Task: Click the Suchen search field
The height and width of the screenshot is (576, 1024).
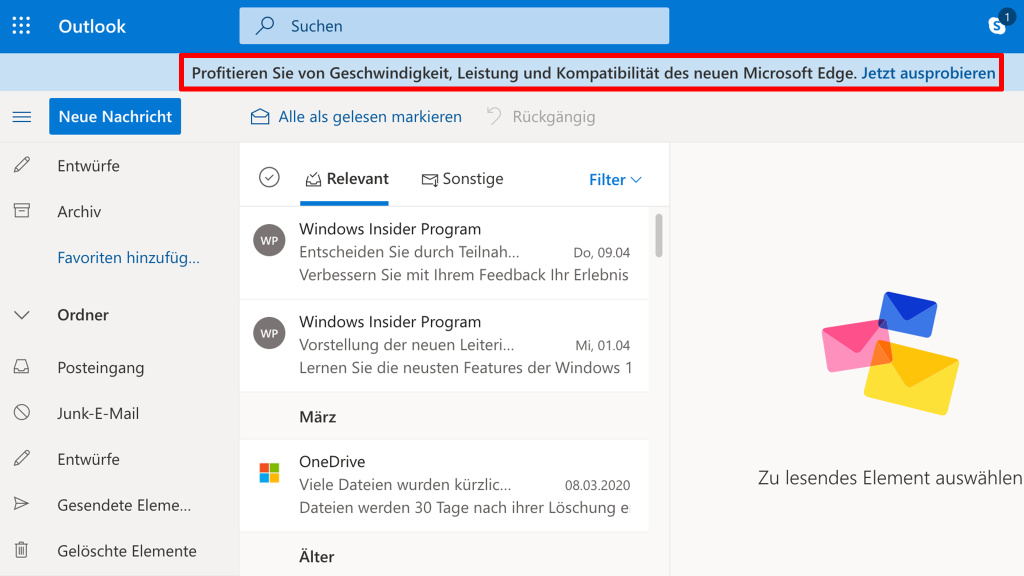Action: 454,26
